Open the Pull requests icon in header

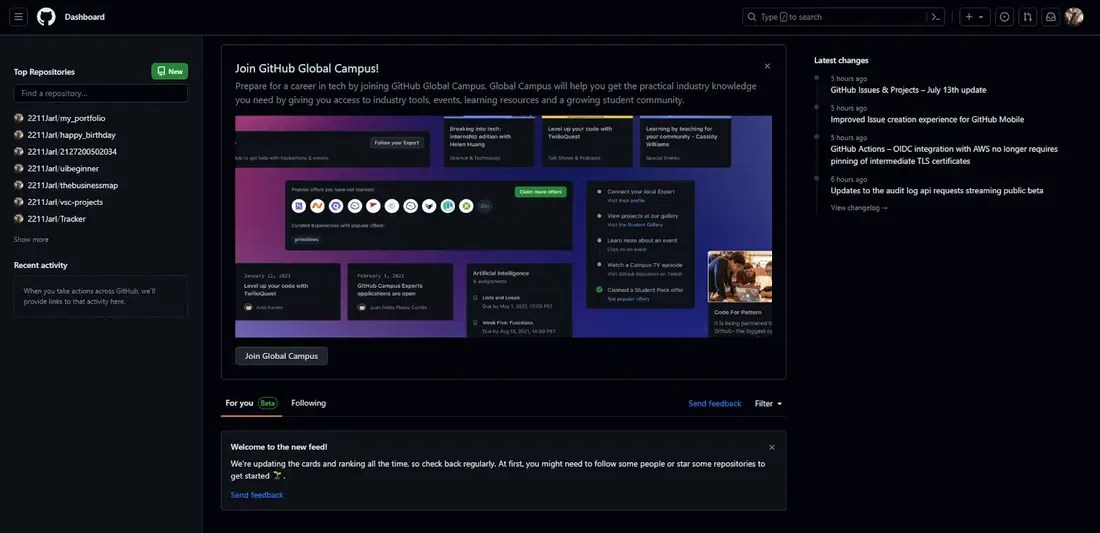[x=1028, y=17]
